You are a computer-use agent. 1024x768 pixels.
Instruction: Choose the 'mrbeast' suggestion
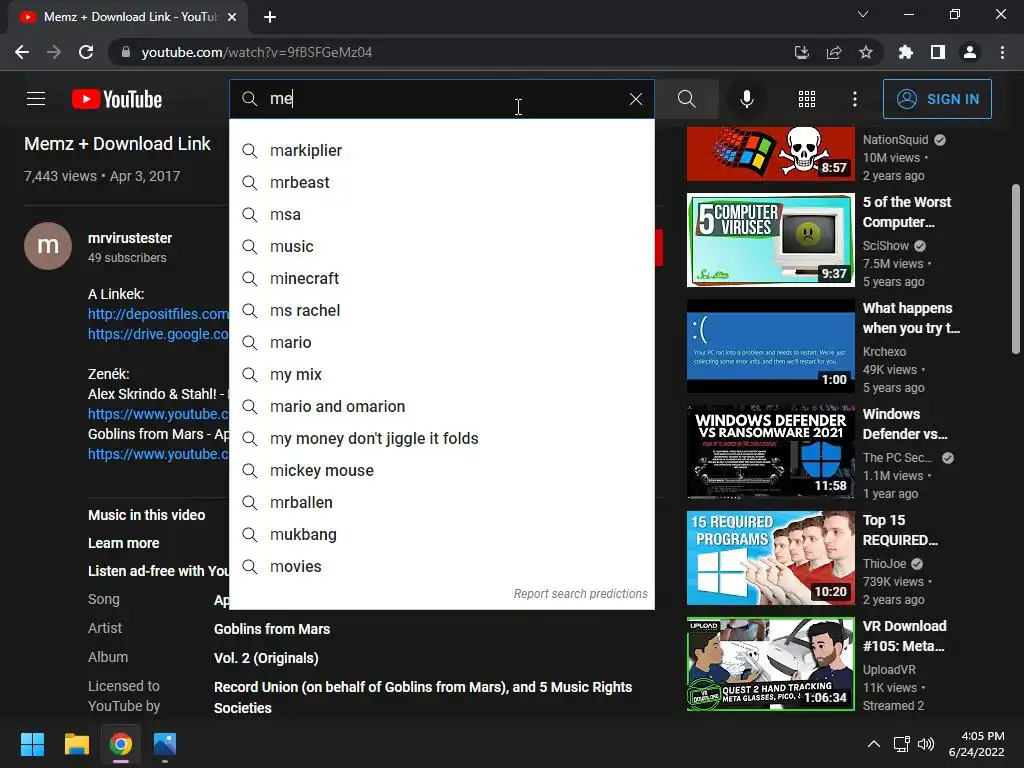441,183
